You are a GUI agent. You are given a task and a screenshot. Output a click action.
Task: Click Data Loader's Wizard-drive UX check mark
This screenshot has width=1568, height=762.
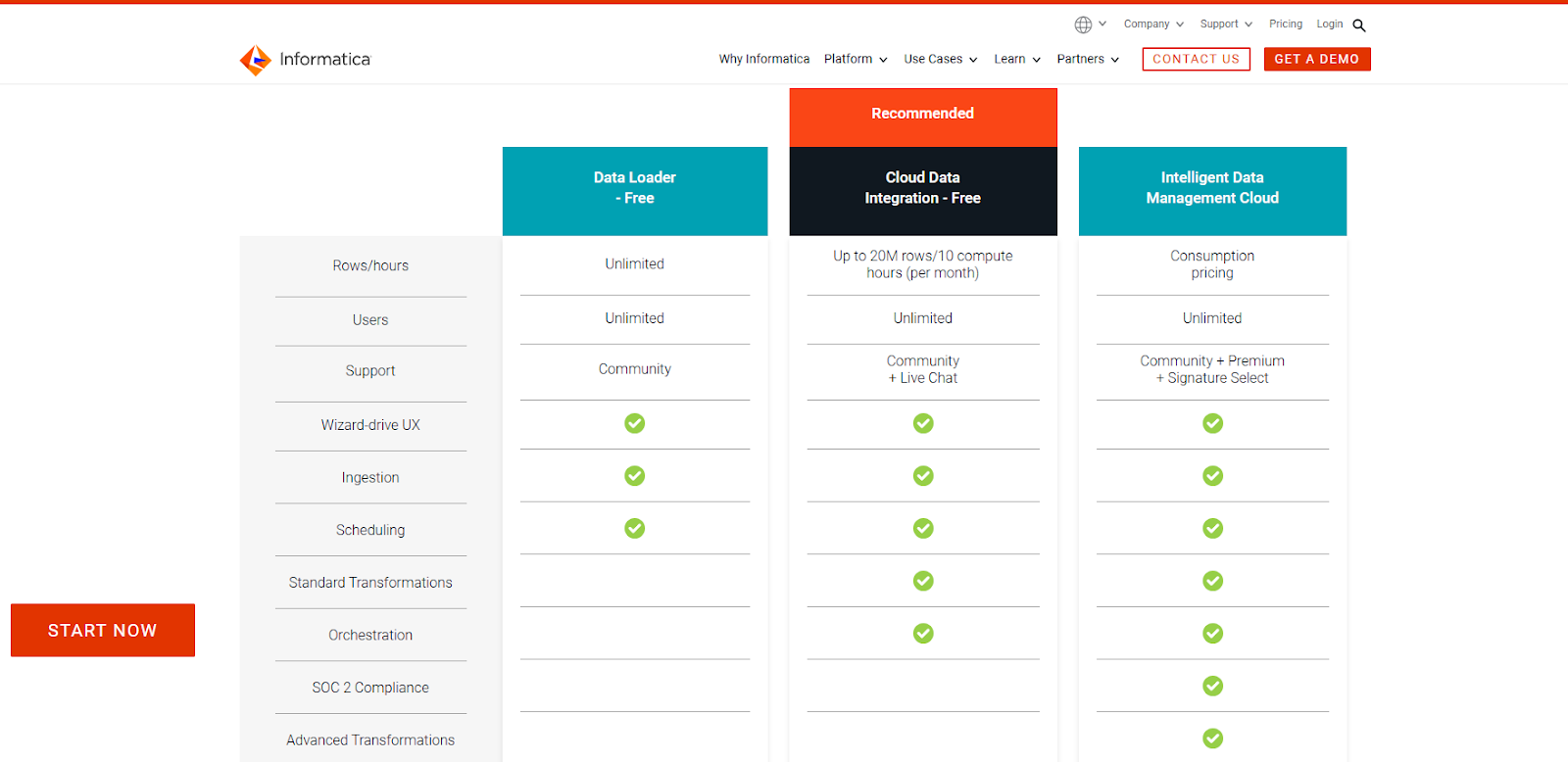[x=635, y=423]
